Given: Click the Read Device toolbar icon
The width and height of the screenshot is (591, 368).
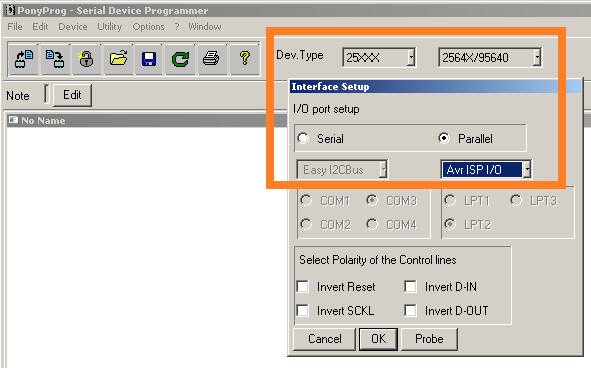Looking at the screenshot, I should [x=24, y=59].
